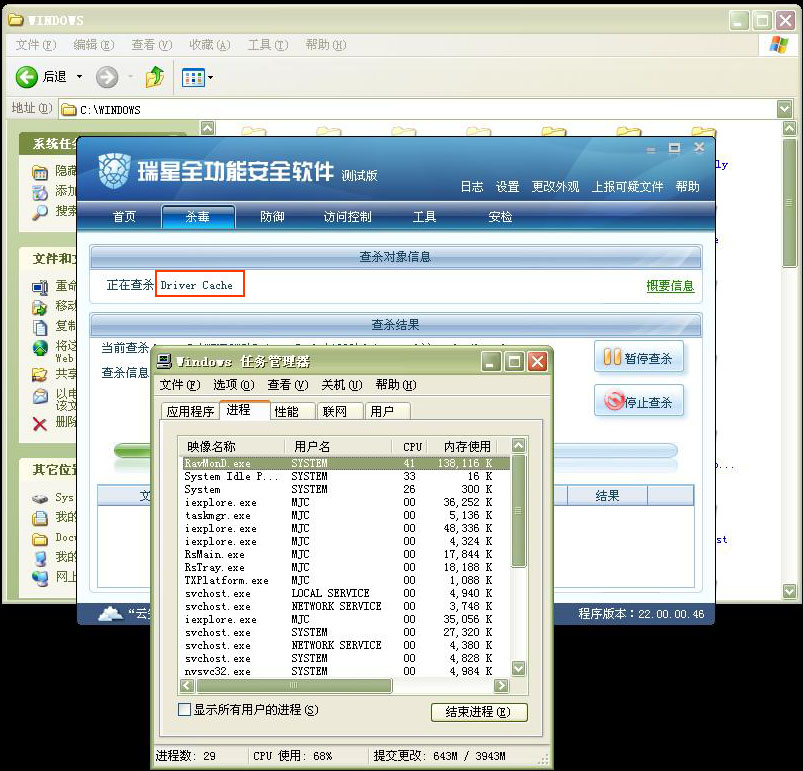Click the Task Manager title bar icon

point(164,361)
